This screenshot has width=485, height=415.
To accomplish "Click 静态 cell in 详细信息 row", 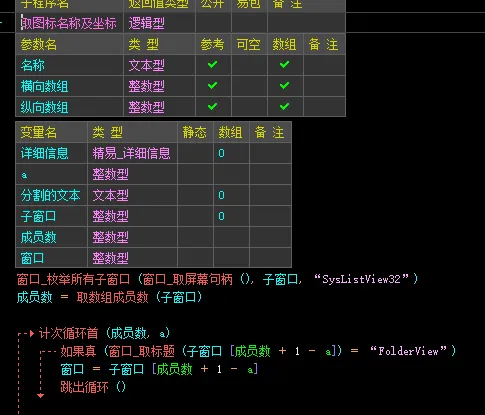I will tap(195, 153).
